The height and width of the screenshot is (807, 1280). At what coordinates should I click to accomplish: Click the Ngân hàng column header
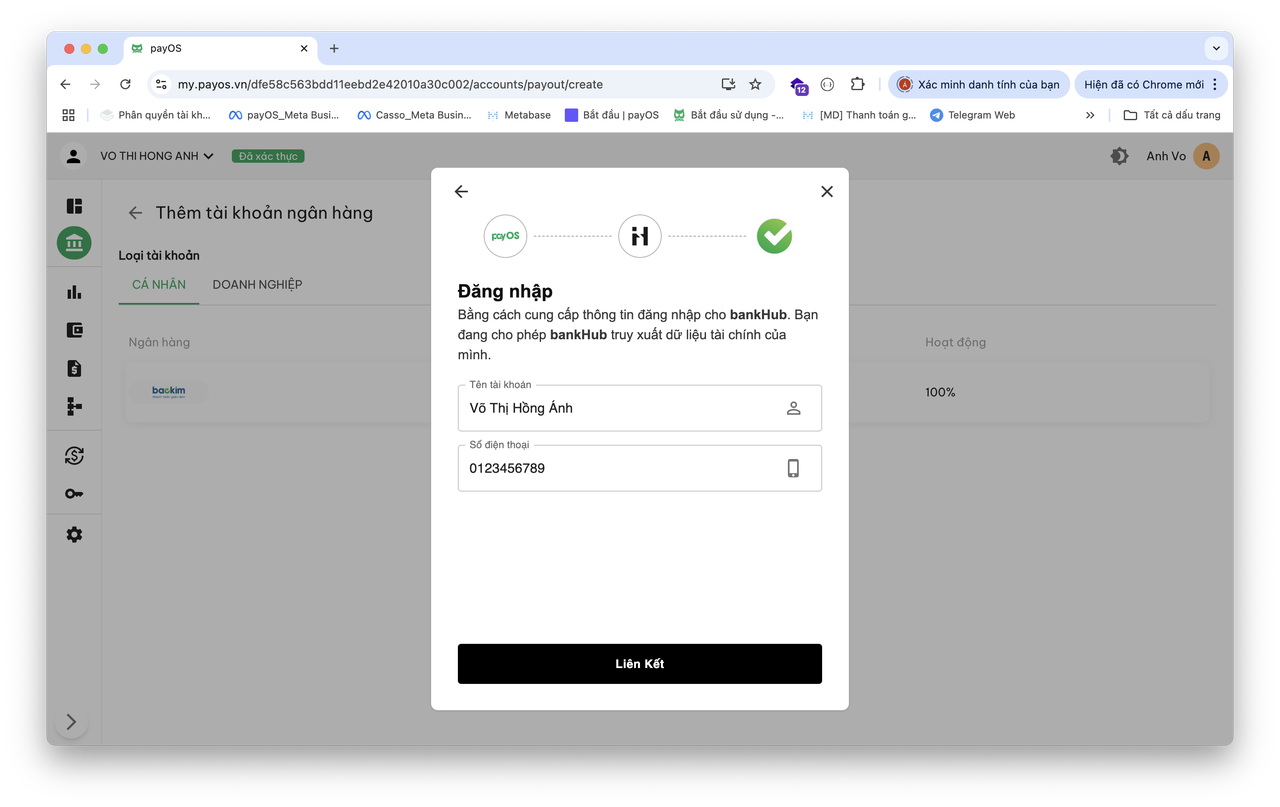pos(159,342)
